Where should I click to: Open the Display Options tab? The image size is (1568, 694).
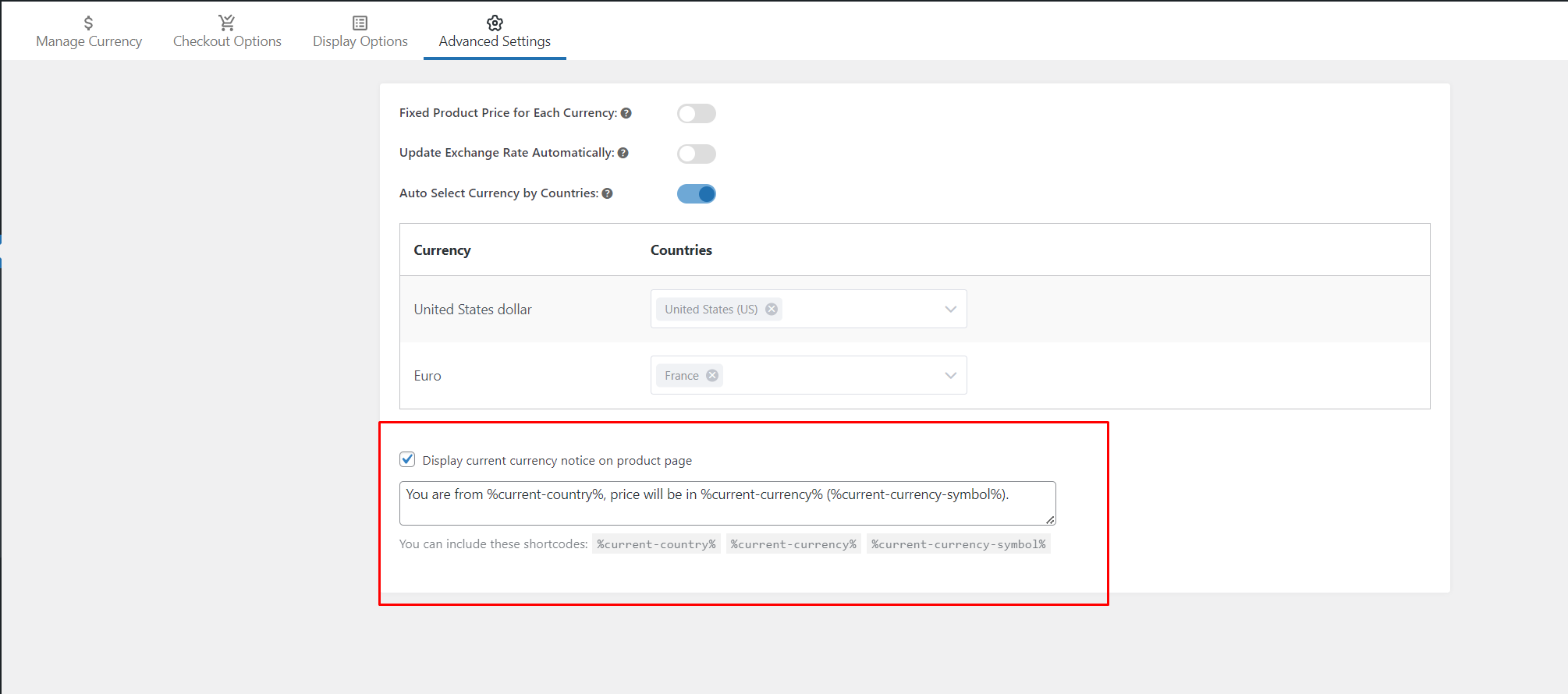[360, 41]
